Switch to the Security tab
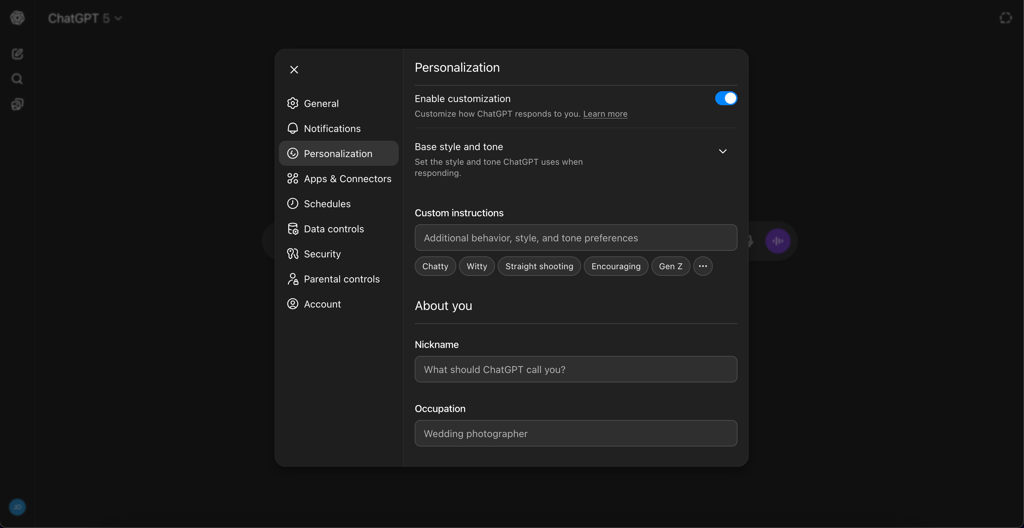 coord(338,254)
